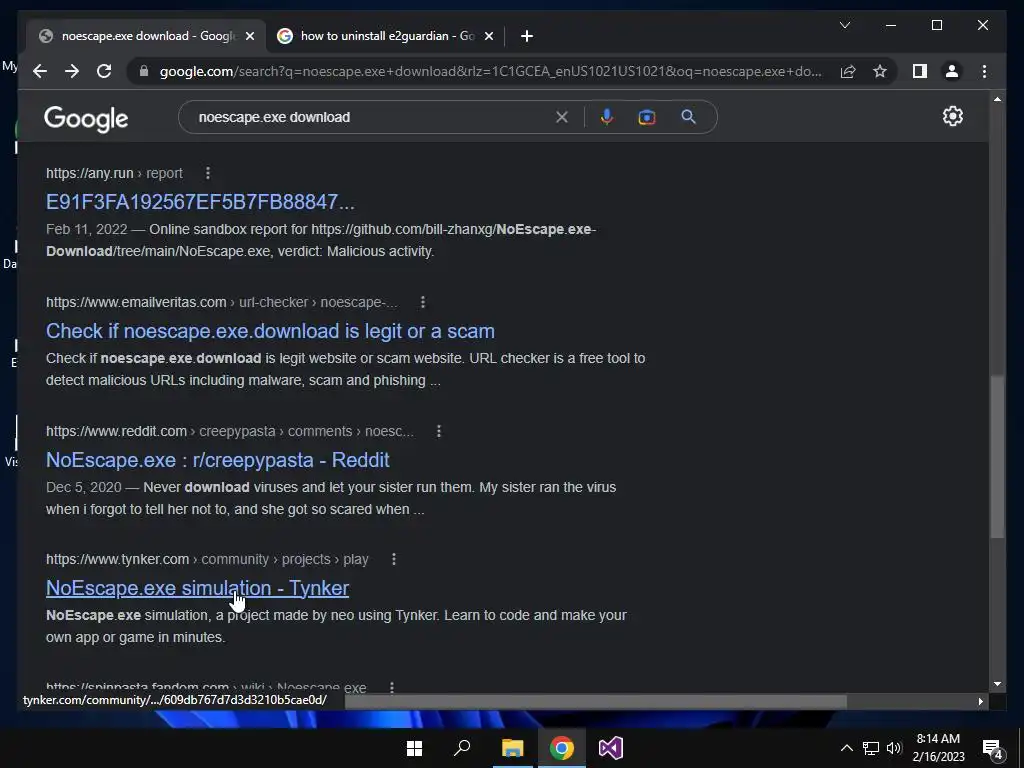Go to the Google logo homepage
The image size is (1024, 768).
coord(86,119)
